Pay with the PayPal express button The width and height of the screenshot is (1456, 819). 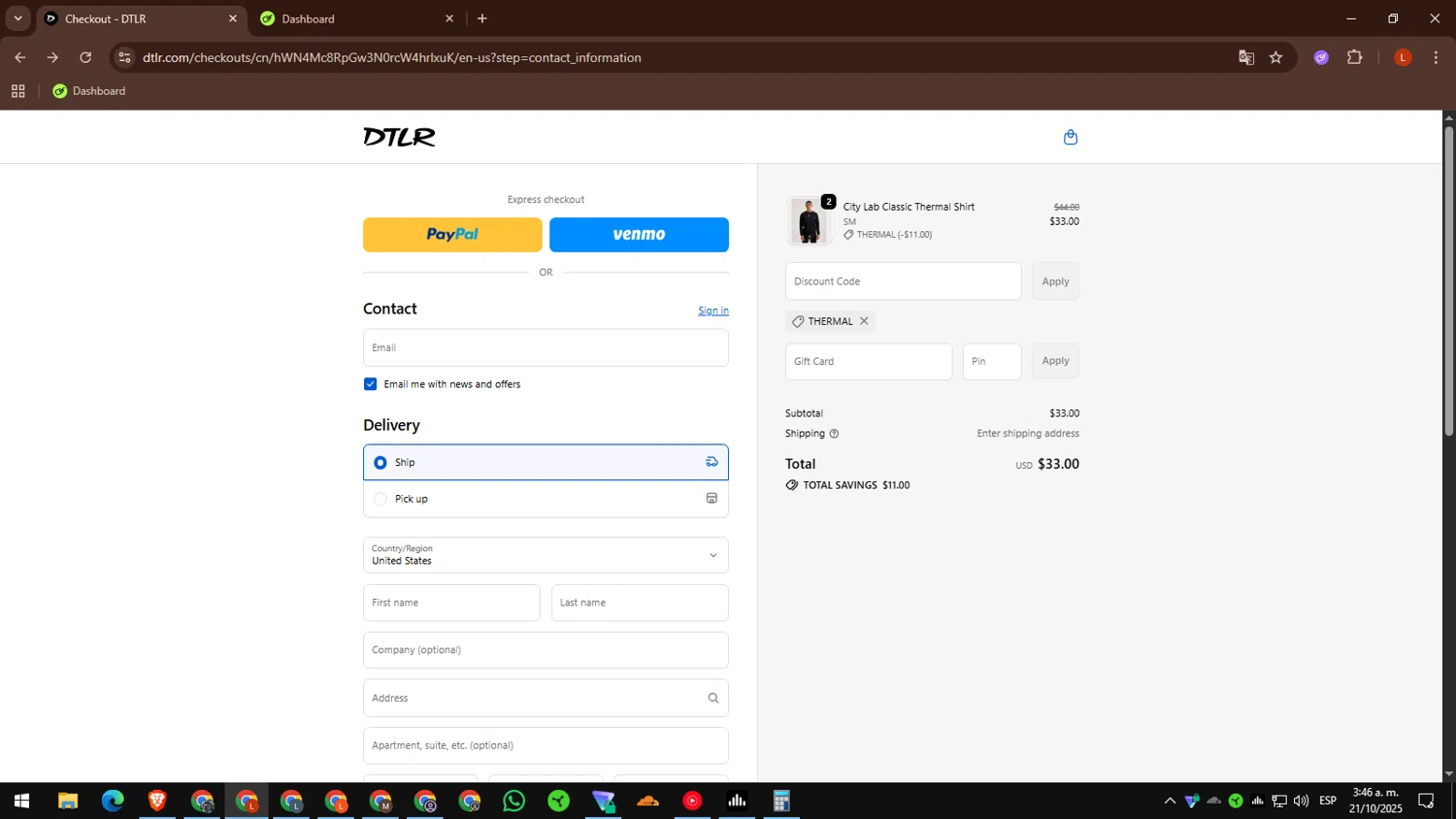click(452, 235)
